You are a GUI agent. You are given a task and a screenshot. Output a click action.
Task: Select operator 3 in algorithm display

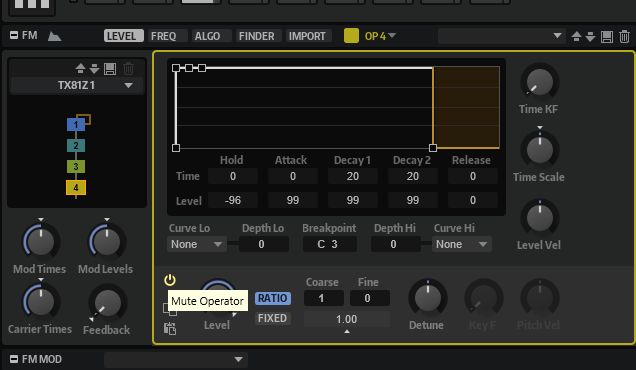[76, 166]
